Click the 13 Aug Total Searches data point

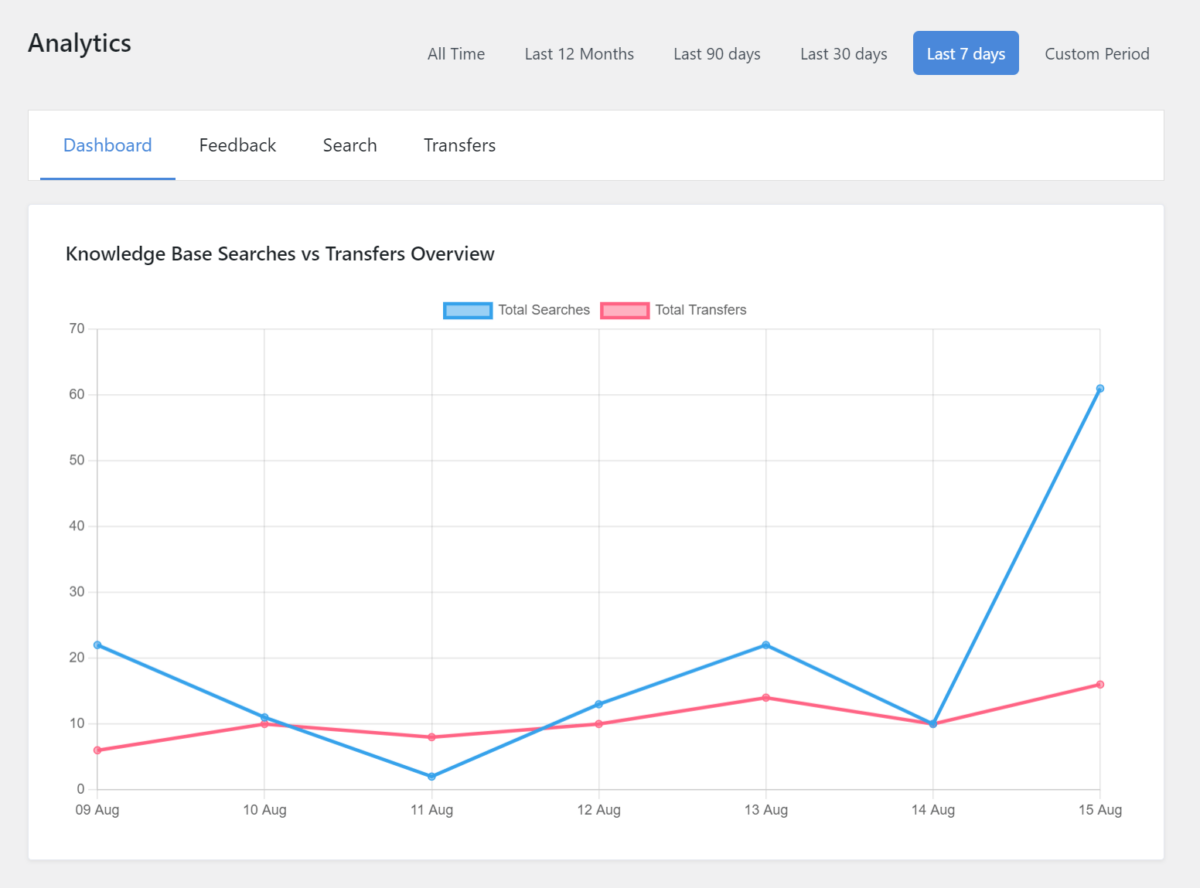click(766, 645)
